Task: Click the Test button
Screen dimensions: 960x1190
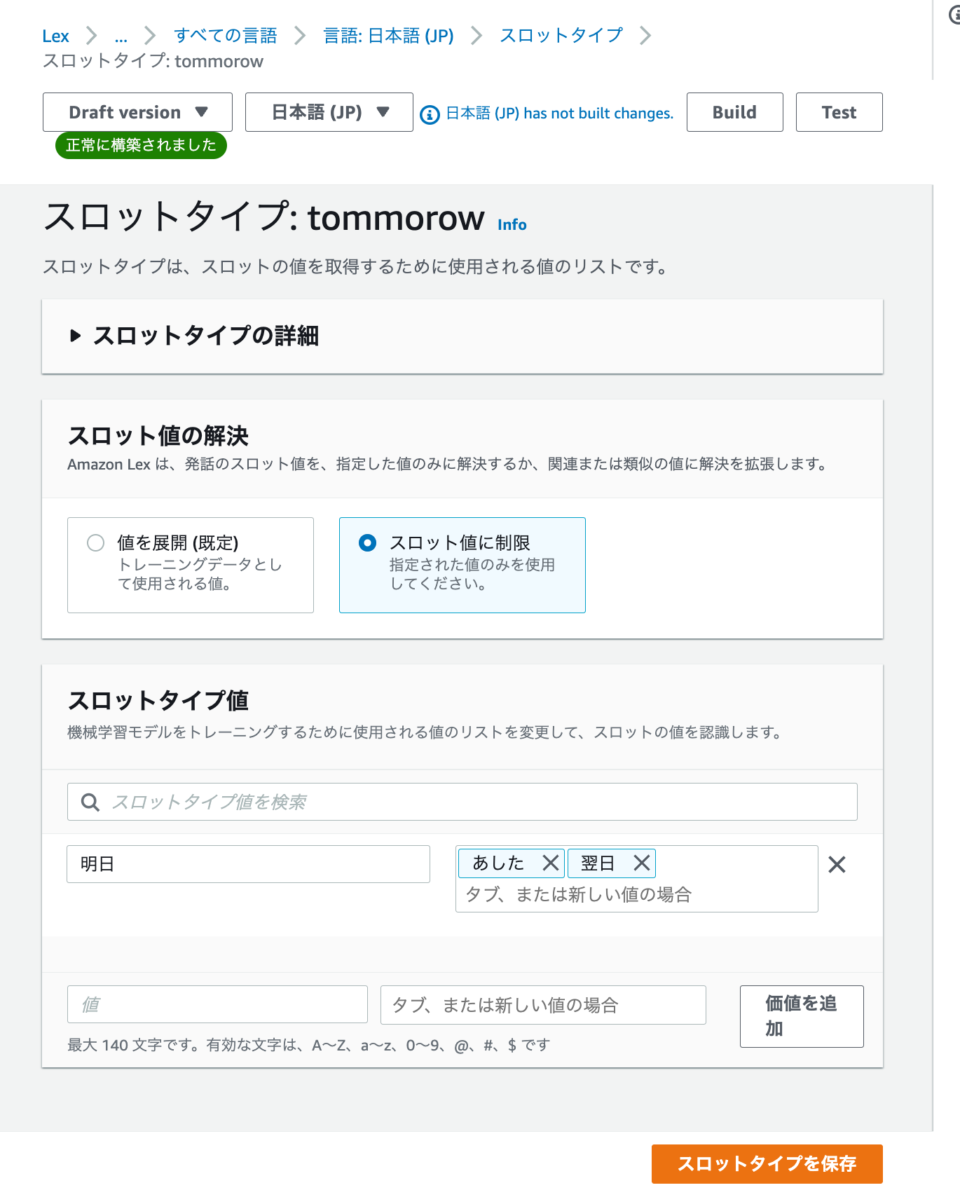Action: click(x=838, y=112)
